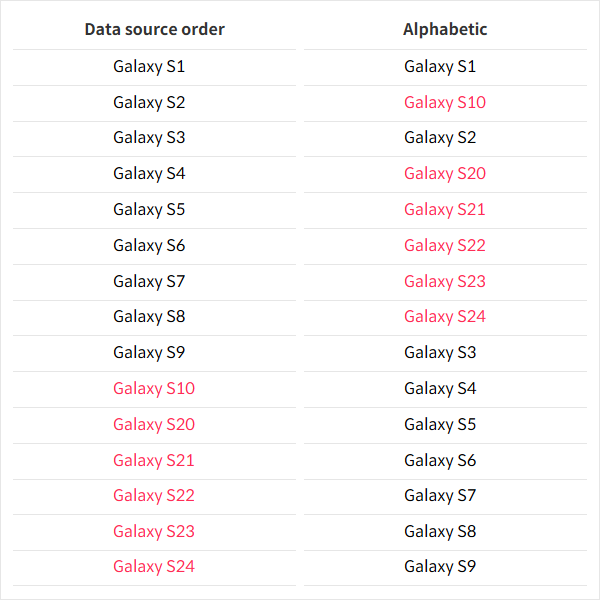Viewport: 600px width, 600px height.
Task: Select Galaxy S3 in the Alphabetic column
Action: [x=440, y=352]
